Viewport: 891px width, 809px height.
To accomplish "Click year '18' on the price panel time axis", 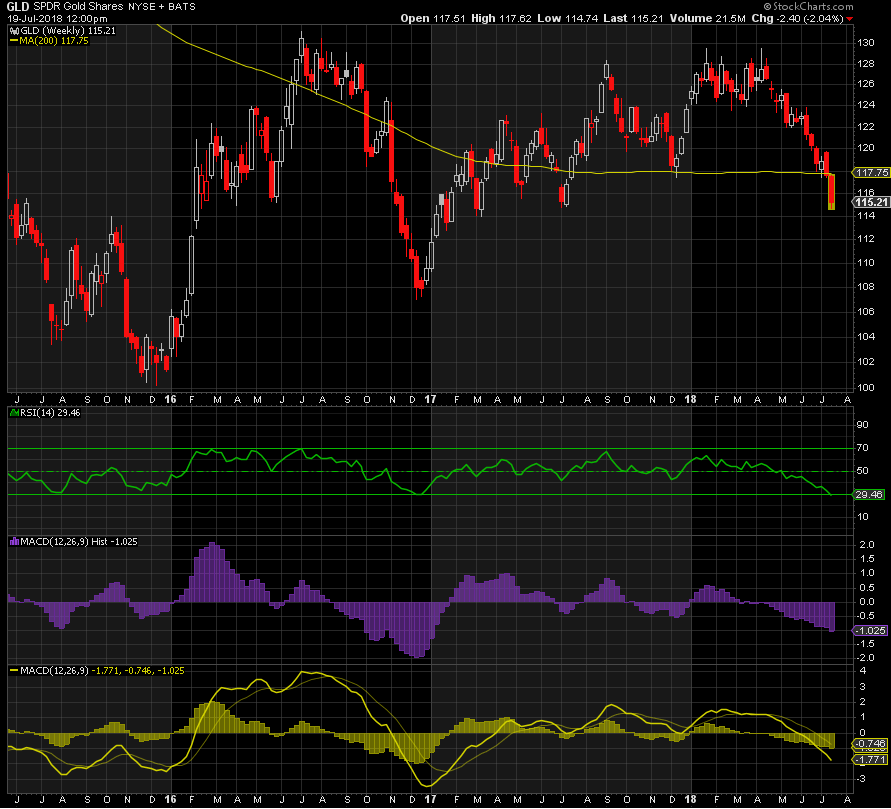I will (690, 399).
